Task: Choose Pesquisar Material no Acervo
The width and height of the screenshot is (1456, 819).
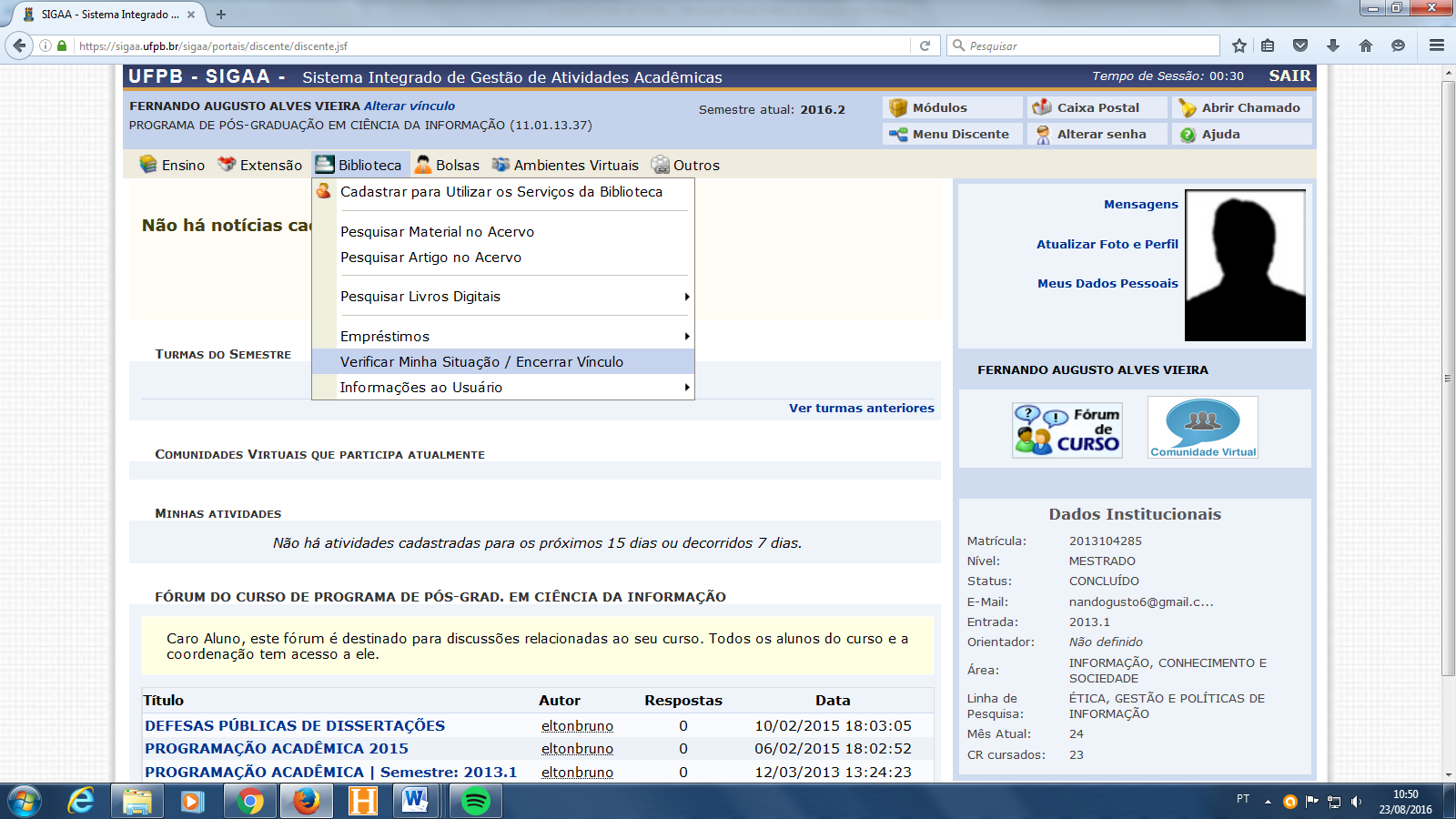Action: 437,232
